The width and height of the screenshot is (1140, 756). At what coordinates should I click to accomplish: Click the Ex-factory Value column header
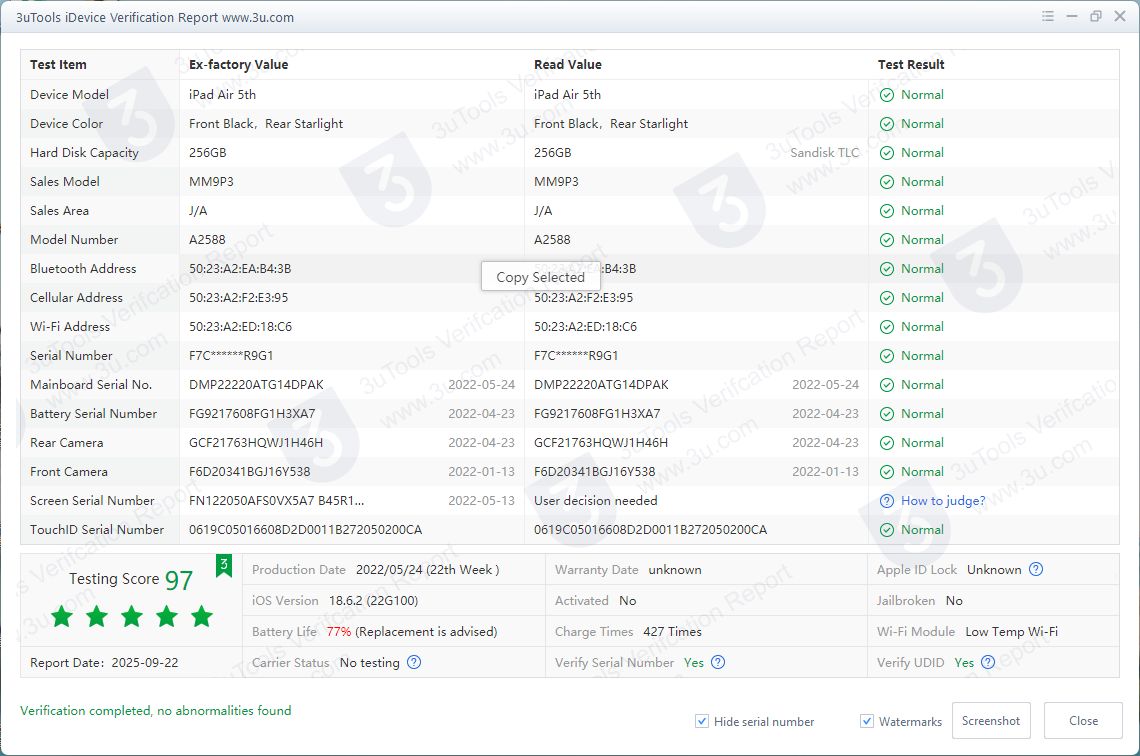coord(238,65)
